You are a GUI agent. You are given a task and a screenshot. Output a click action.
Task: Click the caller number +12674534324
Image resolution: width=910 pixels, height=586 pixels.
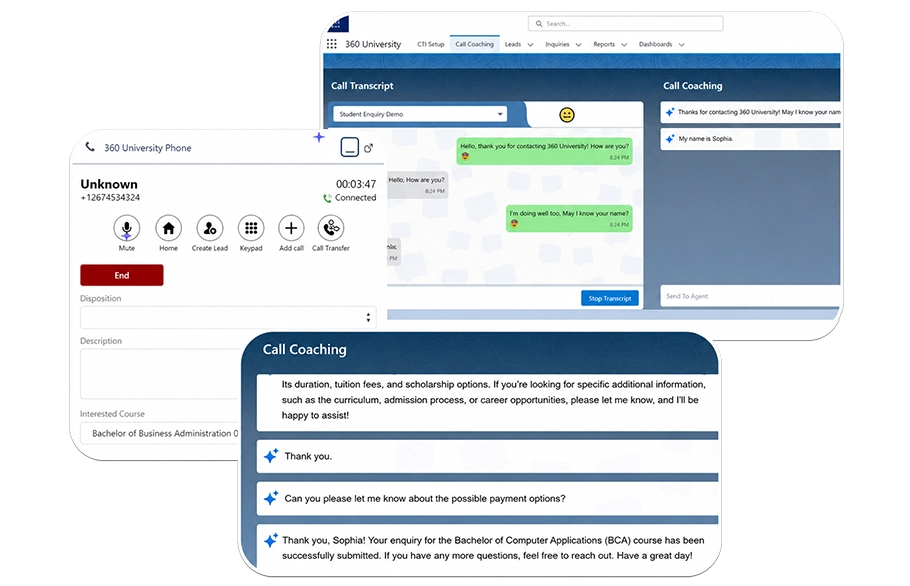click(110, 198)
